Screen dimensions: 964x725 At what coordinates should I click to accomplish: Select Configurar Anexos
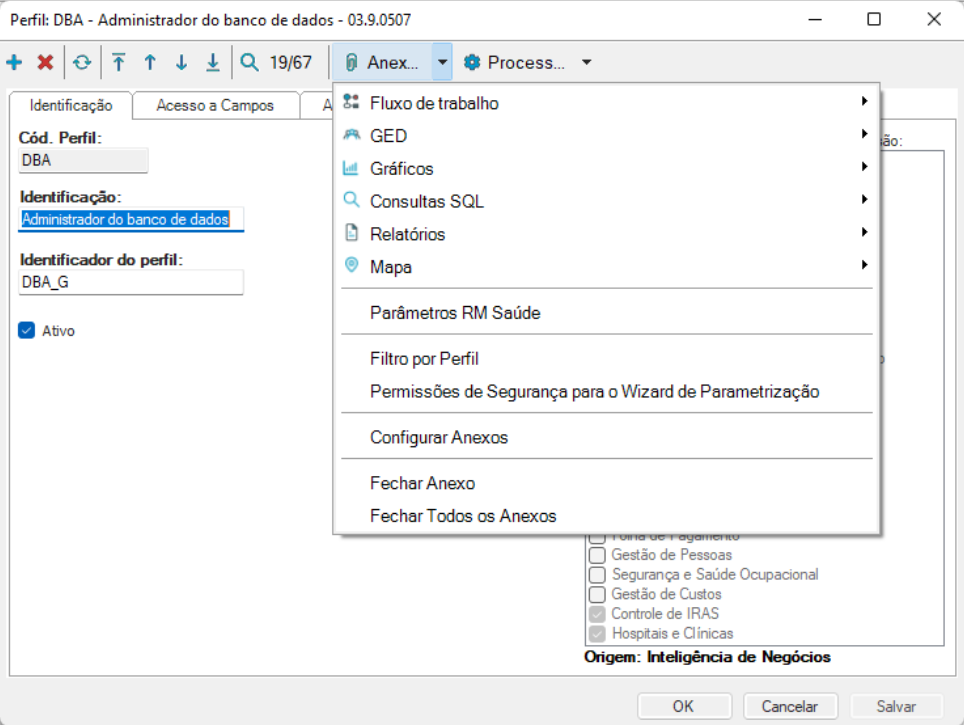[607, 437]
